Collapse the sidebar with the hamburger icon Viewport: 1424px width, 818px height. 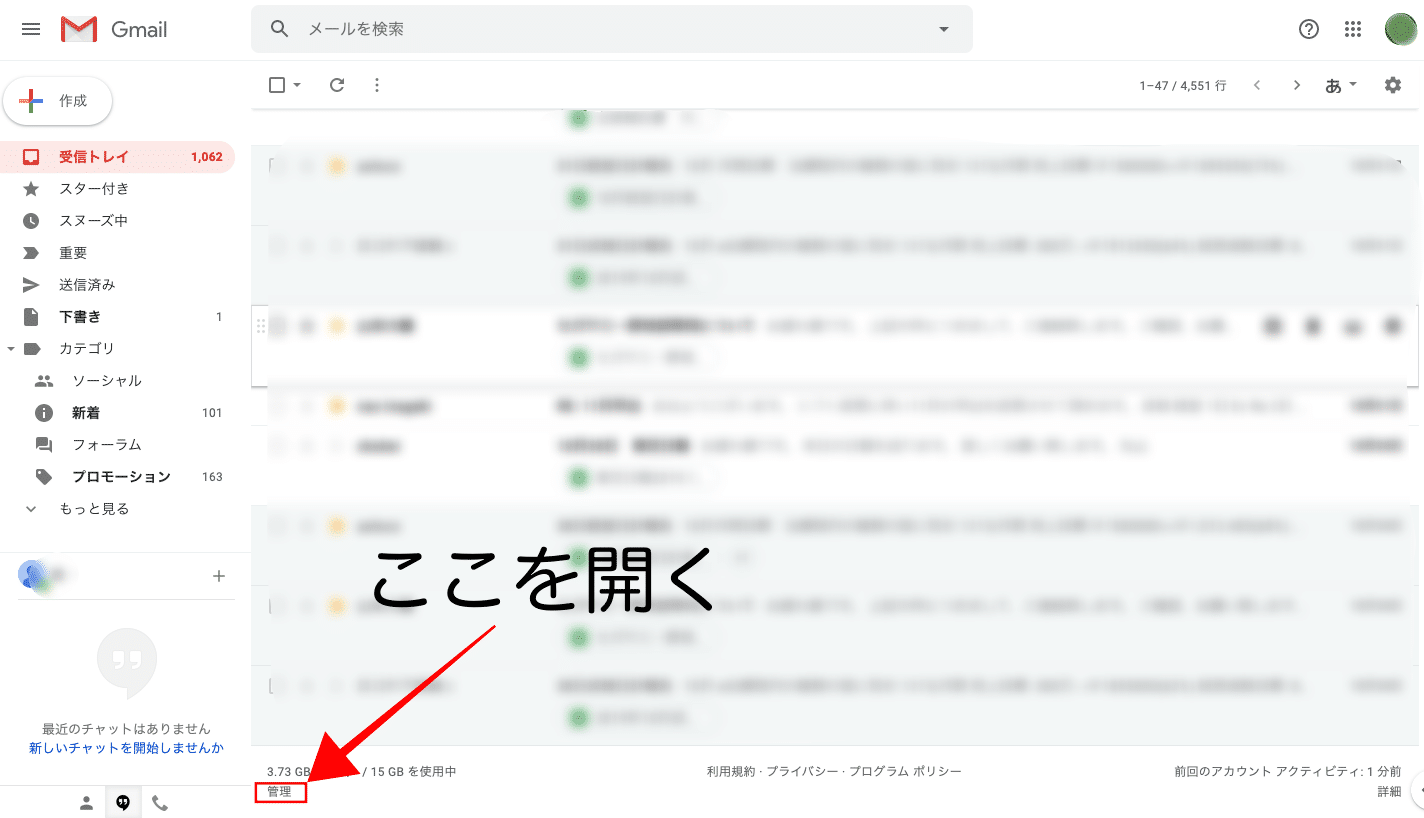click(x=30, y=29)
